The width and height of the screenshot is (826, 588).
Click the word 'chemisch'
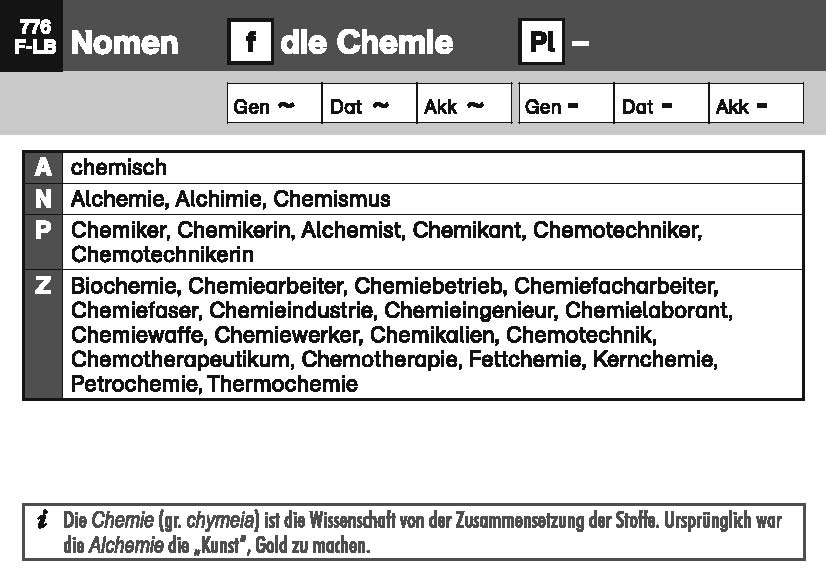point(119,167)
